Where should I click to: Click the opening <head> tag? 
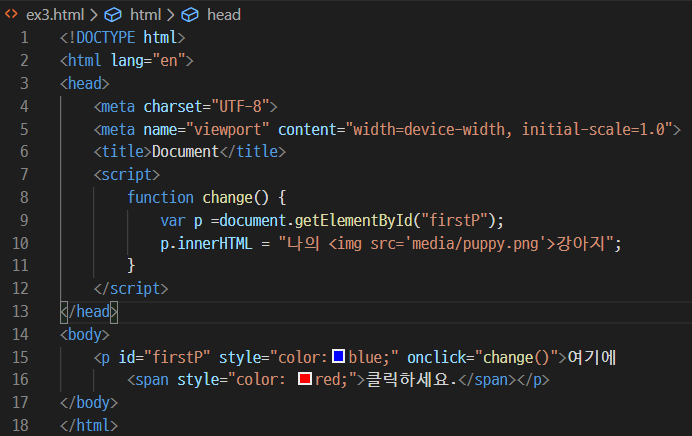(x=85, y=83)
